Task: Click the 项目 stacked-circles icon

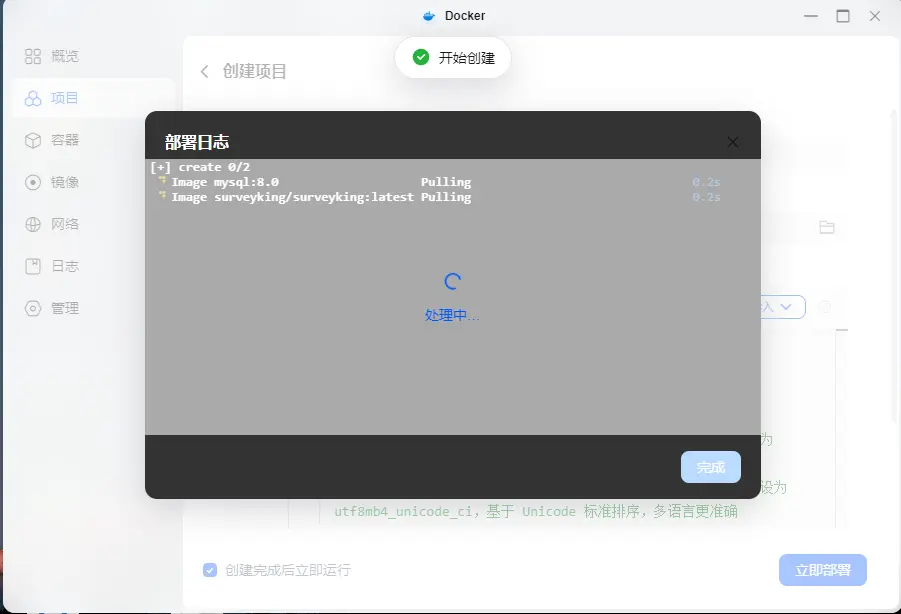Action: pyautogui.click(x=33, y=98)
